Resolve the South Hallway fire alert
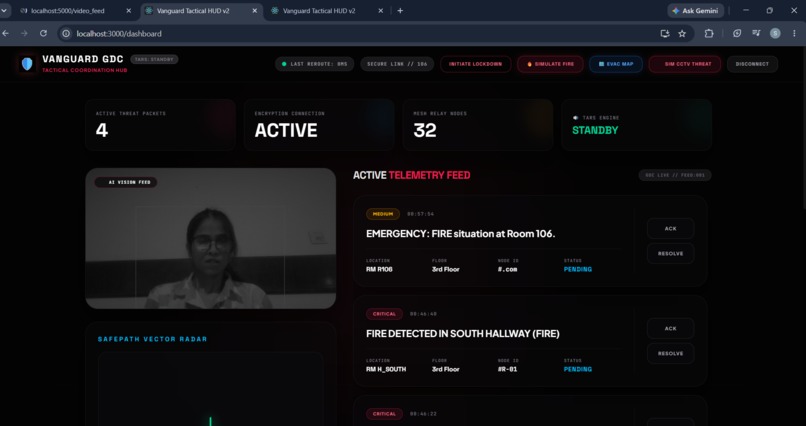Screen dimensions: 806x426 [670, 354]
